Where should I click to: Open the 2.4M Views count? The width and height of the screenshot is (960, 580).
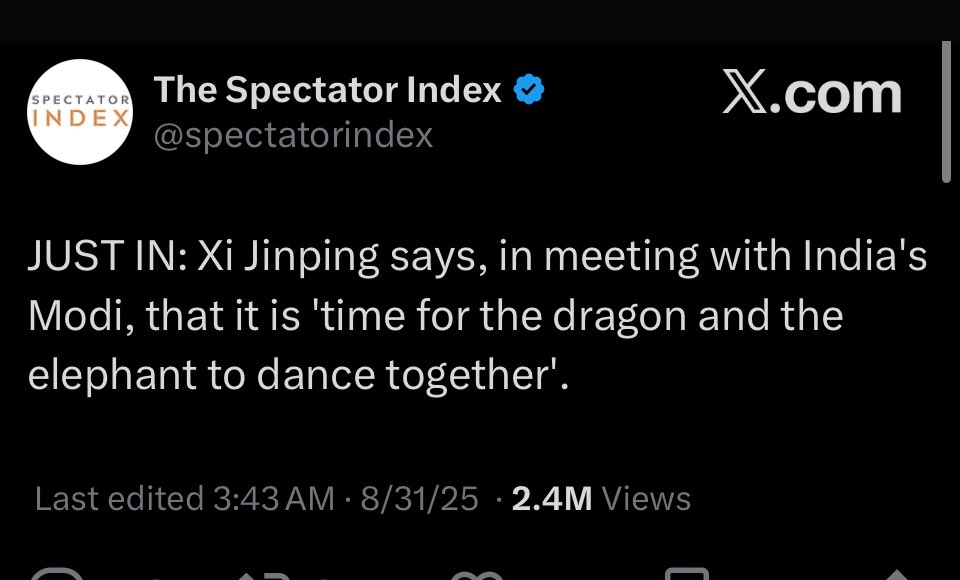(601, 498)
